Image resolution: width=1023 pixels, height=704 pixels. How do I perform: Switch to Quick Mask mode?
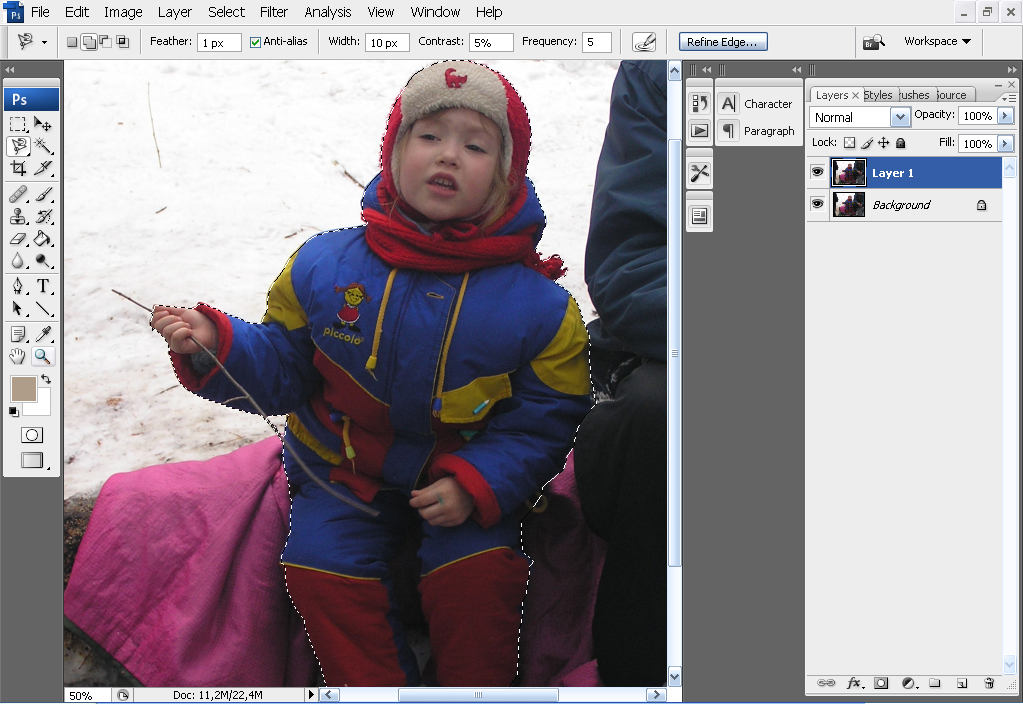click(x=32, y=435)
